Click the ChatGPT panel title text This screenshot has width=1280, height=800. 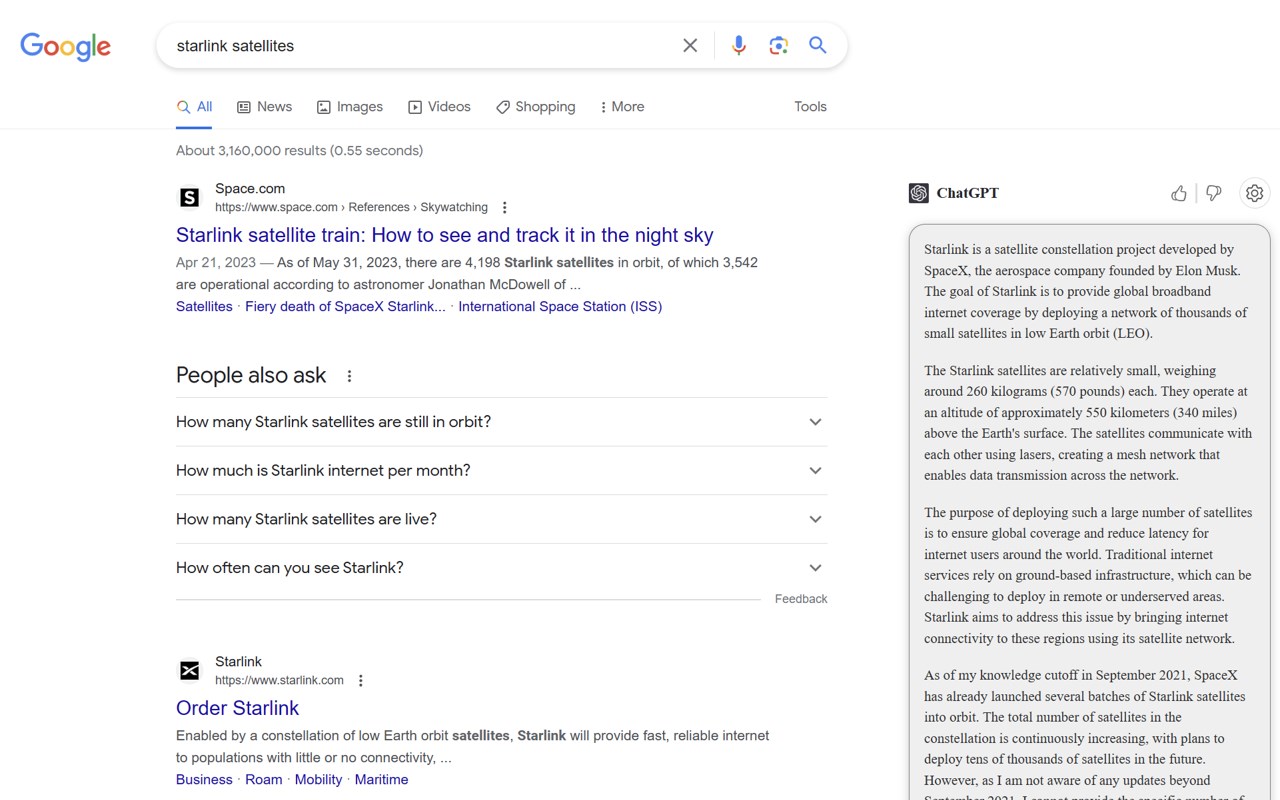coord(967,193)
